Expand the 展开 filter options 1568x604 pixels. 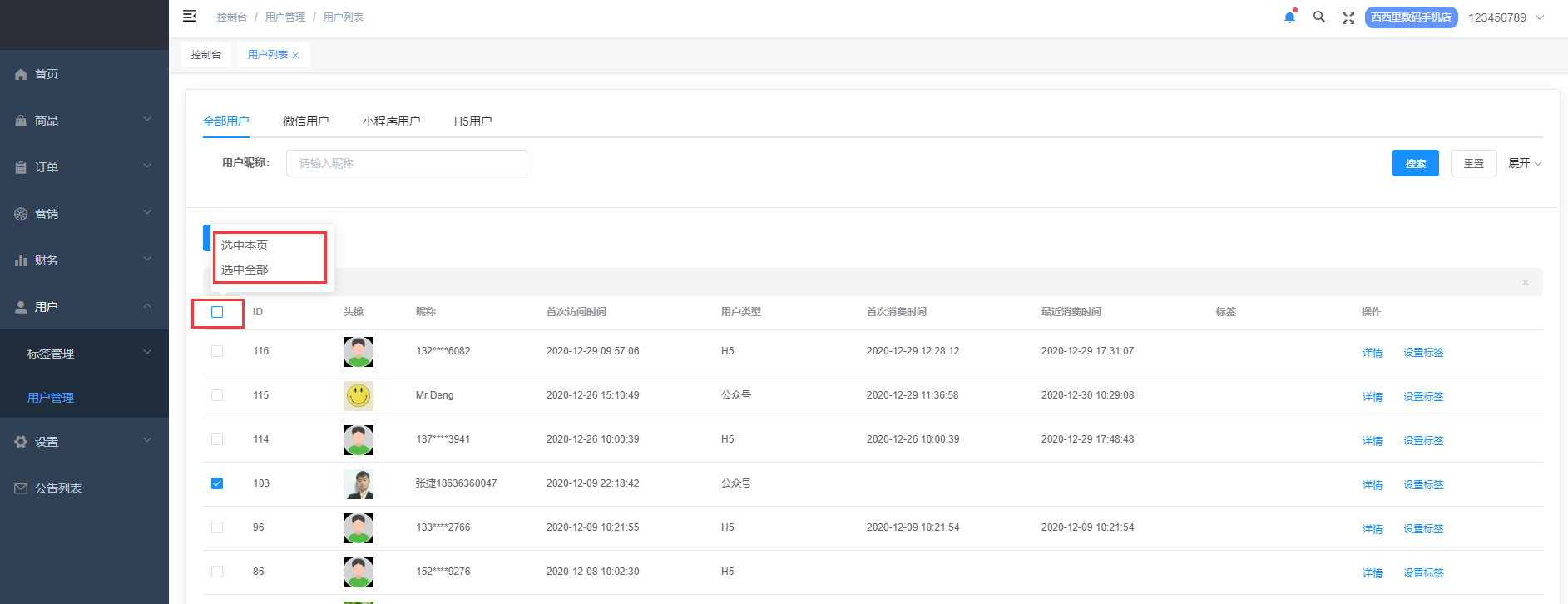point(1525,163)
